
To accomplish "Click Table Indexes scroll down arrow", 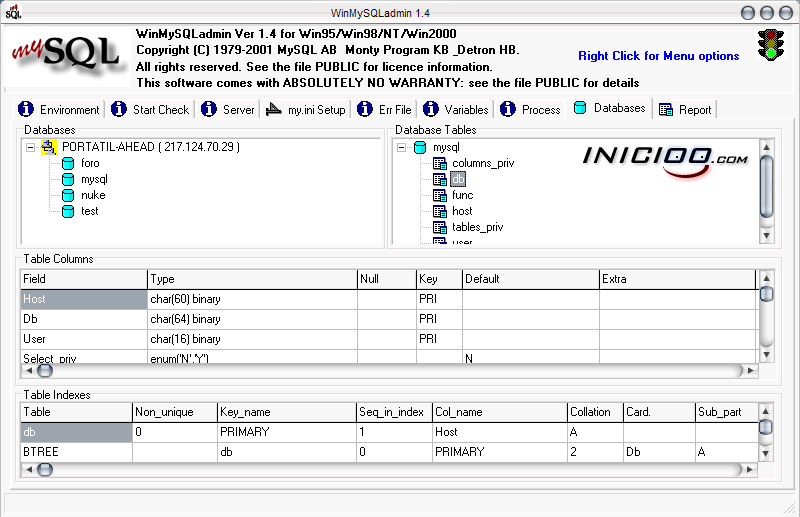I will pyautogui.click(x=765, y=453).
